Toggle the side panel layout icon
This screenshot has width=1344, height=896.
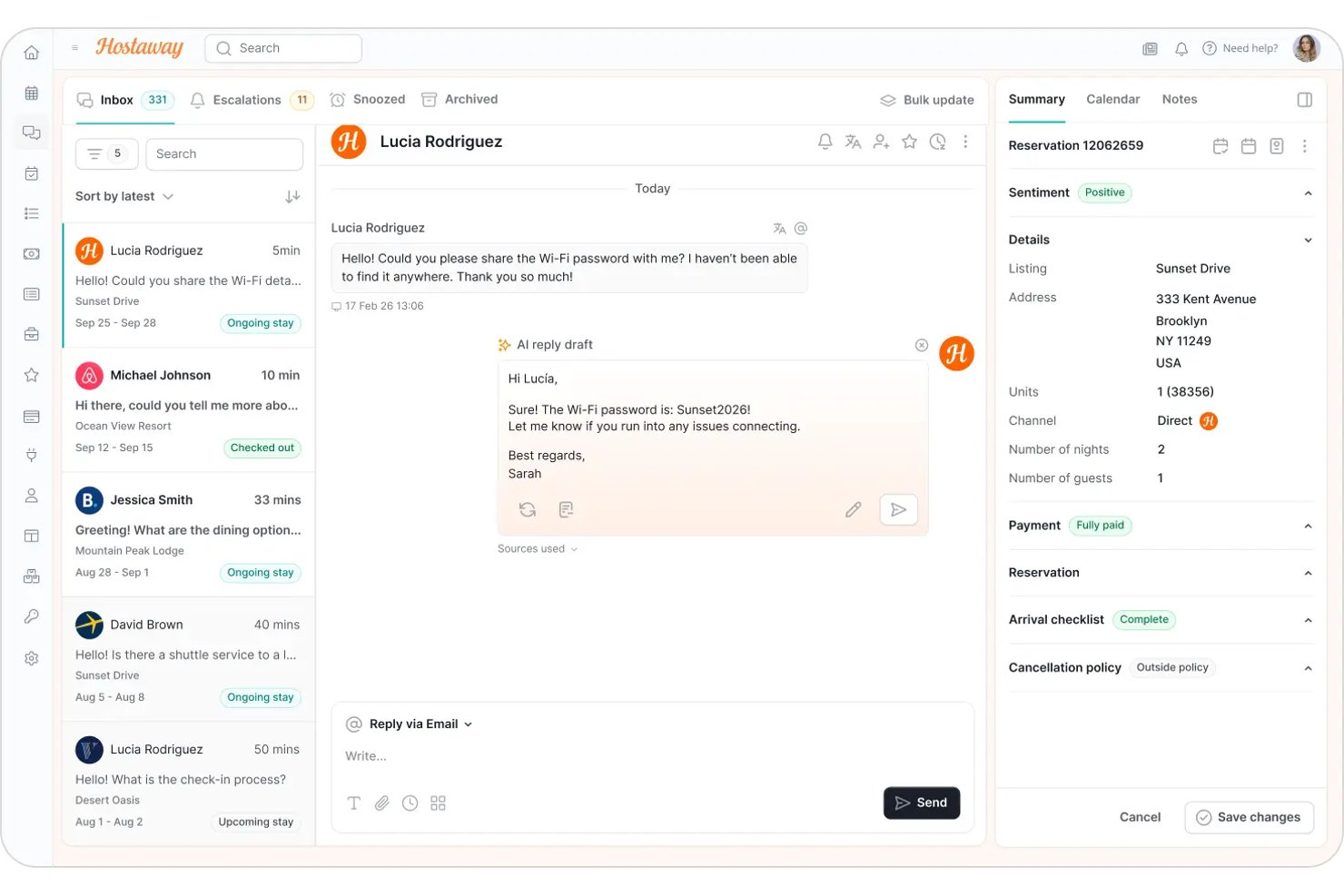[1305, 100]
